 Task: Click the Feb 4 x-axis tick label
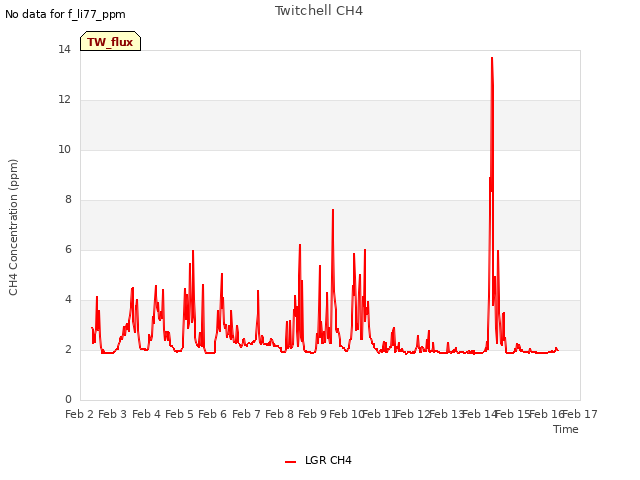click(146, 414)
